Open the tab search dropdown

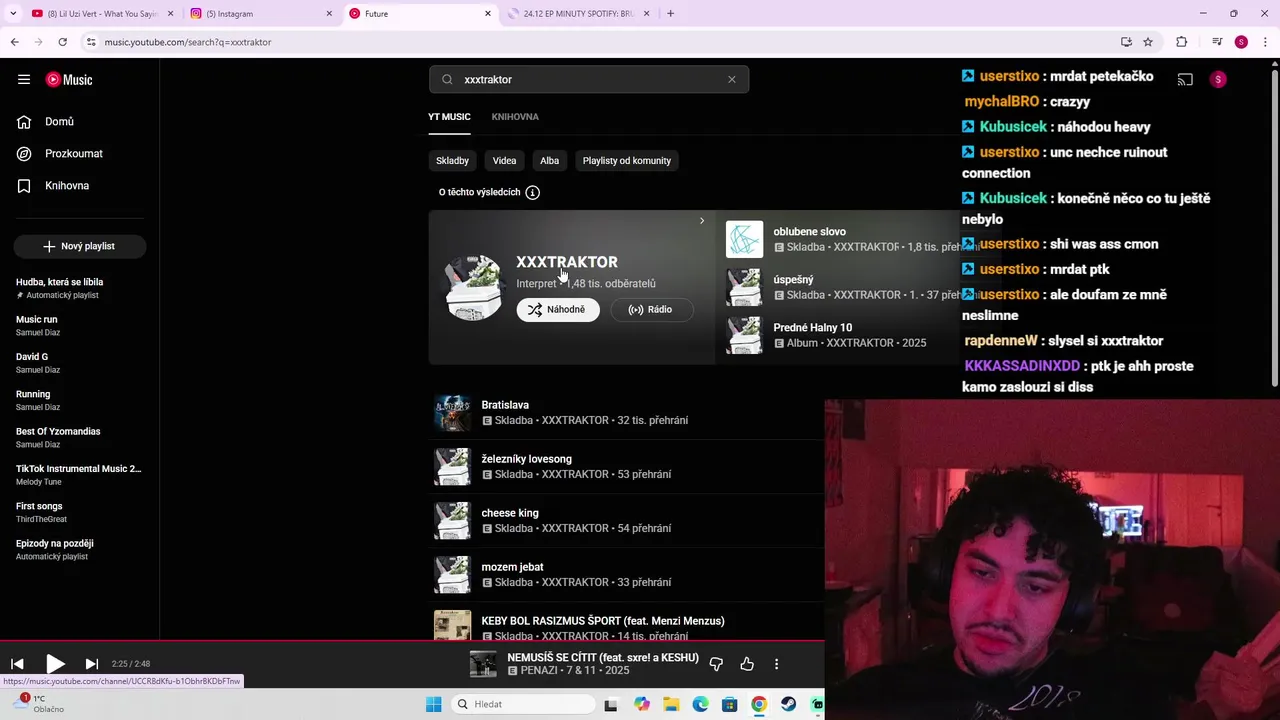coord(14,14)
